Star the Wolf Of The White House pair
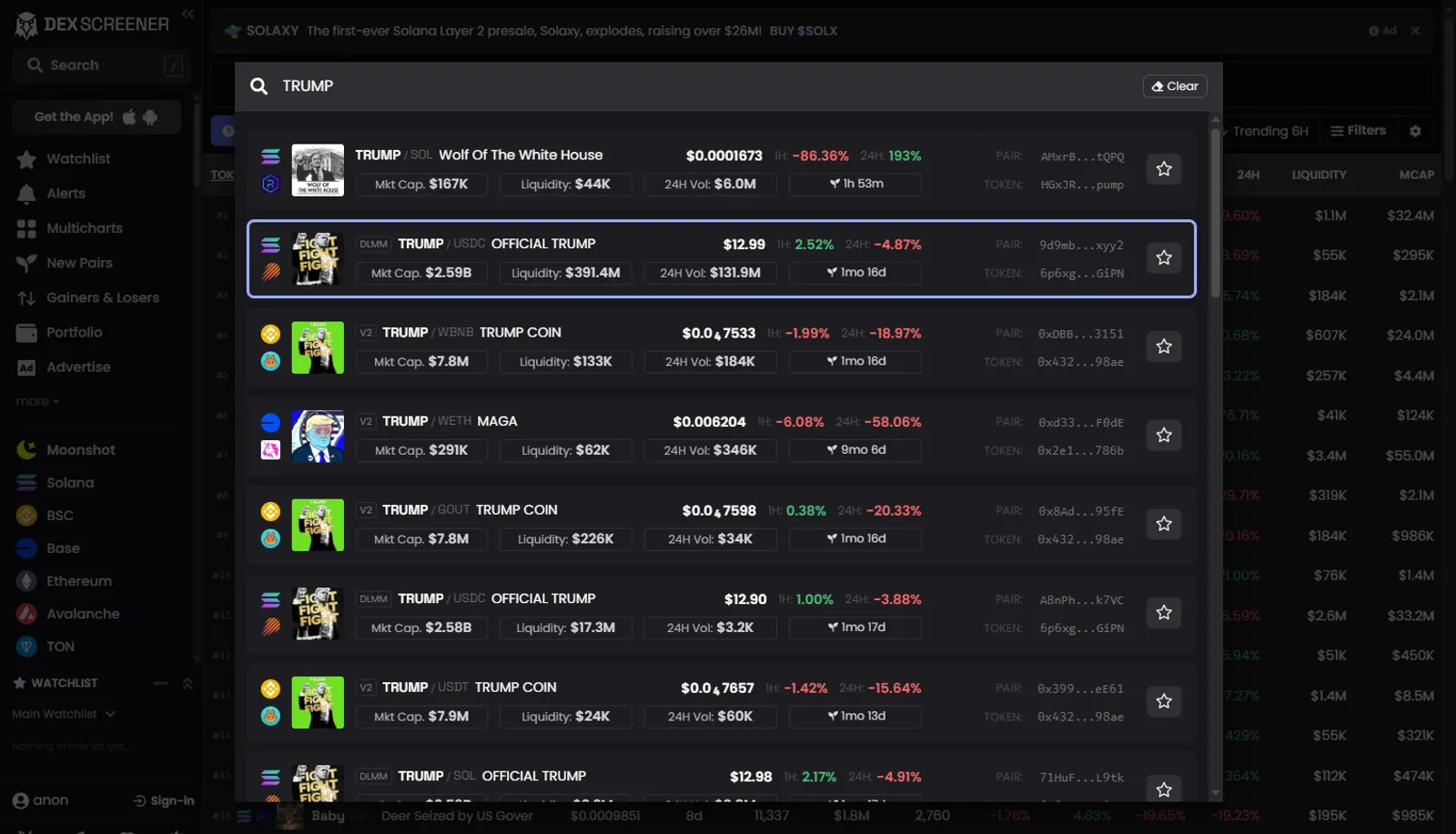This screenshot has width=1456, height=834. 1164,169
